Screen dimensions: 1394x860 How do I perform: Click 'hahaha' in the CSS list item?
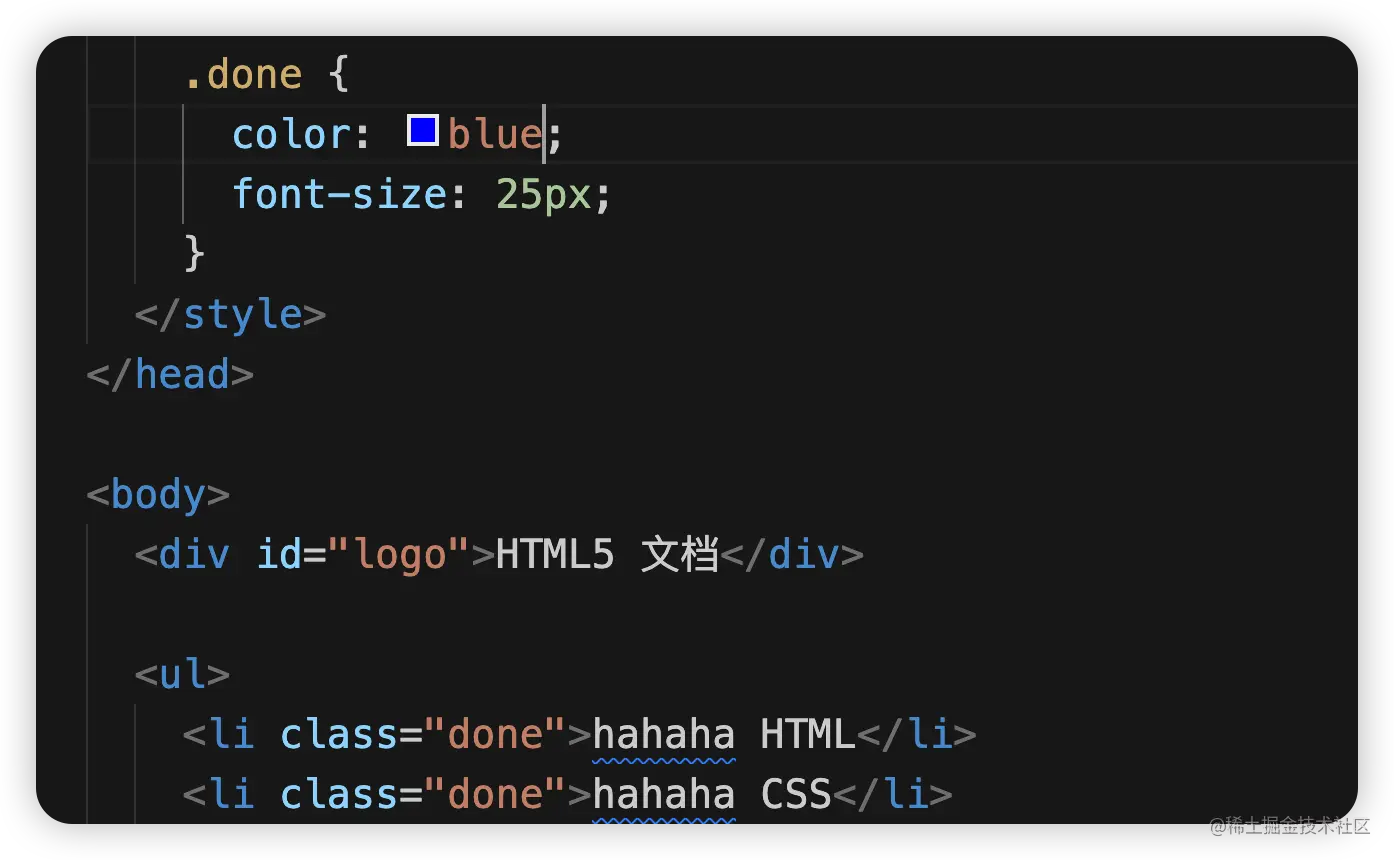(664, 795)
